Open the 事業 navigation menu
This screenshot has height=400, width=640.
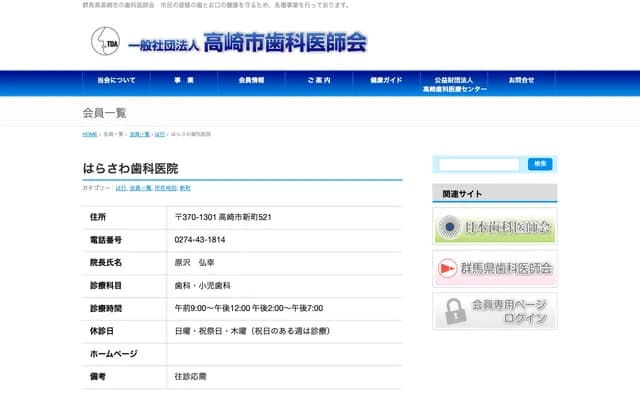coord(183,80)
